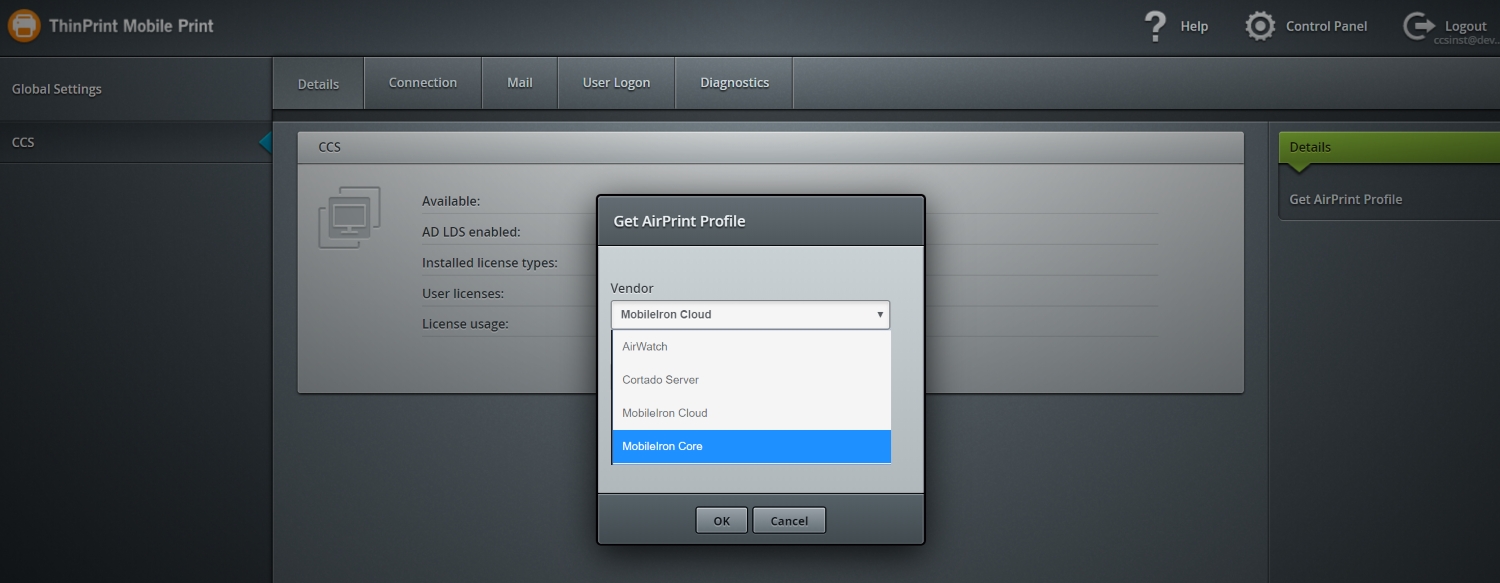Click the Help question mark icon

click(x=1156, y=26)
